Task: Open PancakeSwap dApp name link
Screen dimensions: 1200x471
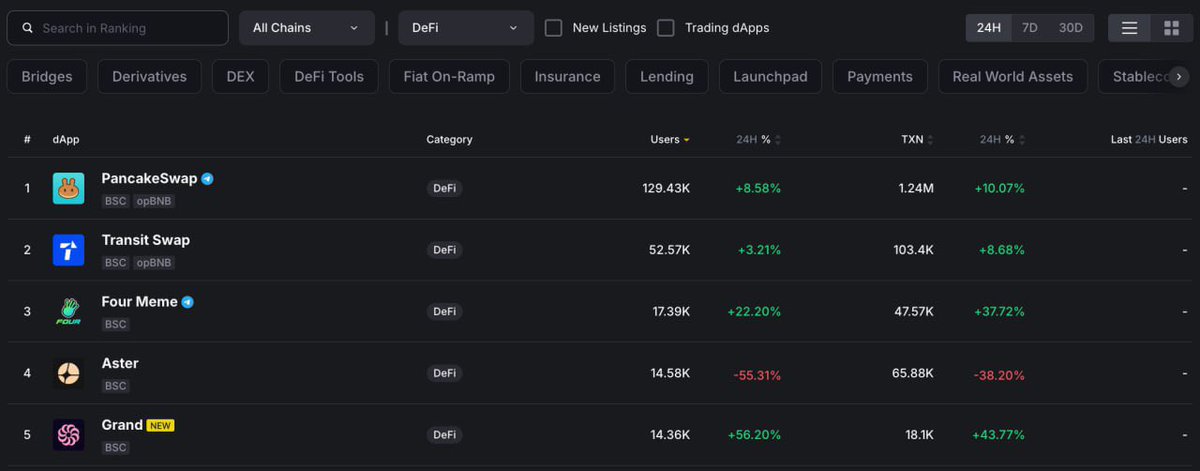Action: pyautogui.click(x=149, y=179)
